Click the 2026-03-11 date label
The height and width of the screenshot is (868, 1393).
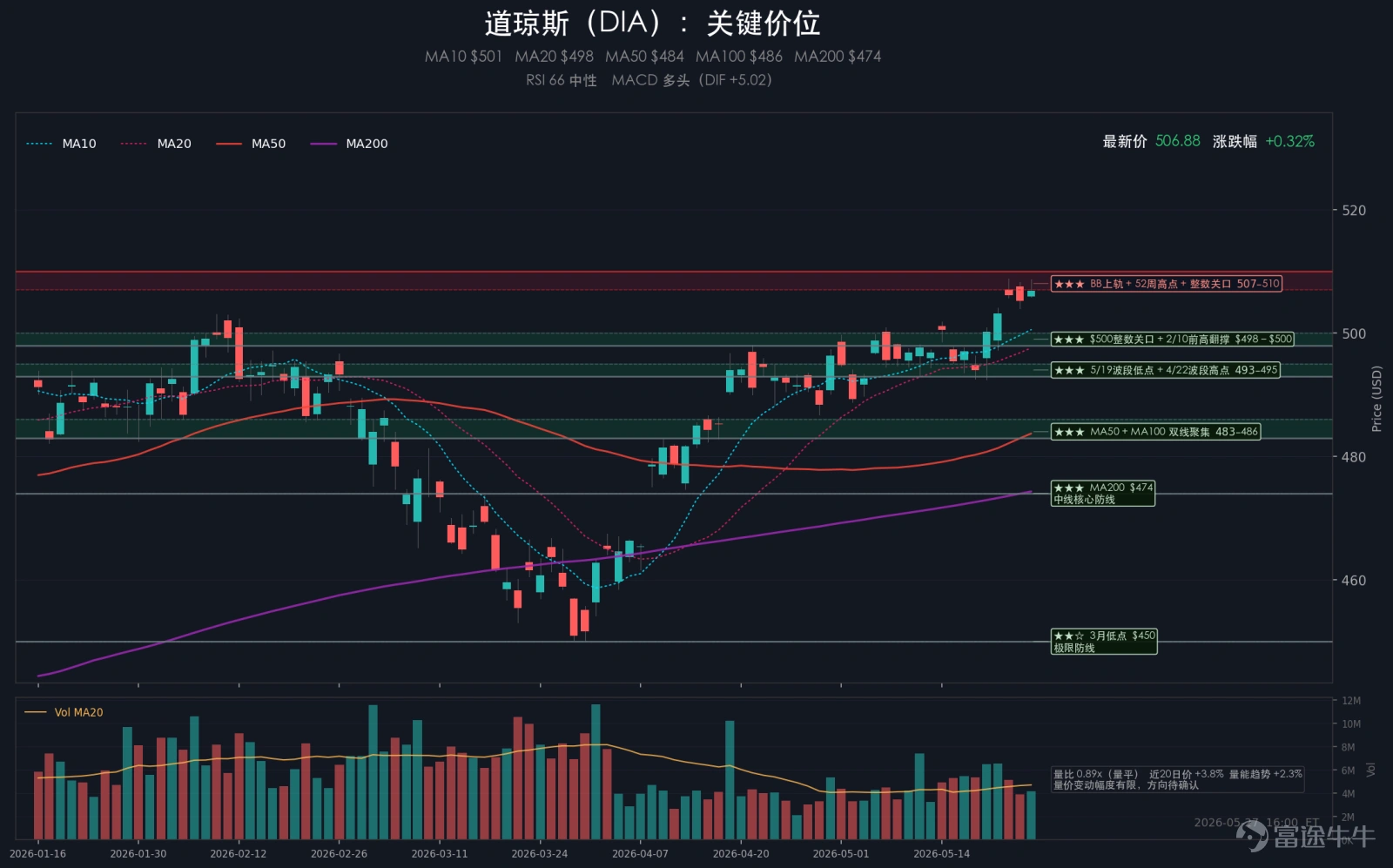(x=440, y=854)
